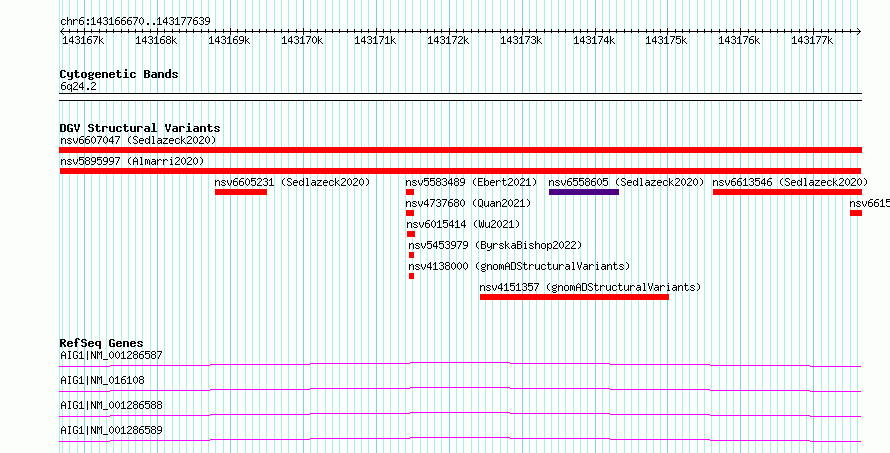890x453 pixels.
Task: Click the RefSeq Genes track heading
Action: click(101, 343)
